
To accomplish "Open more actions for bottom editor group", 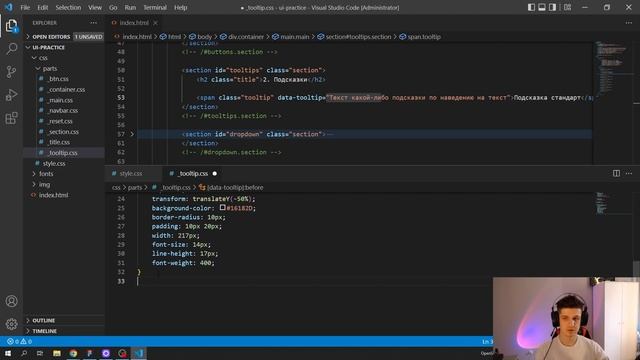I will (x=629, y=173).
